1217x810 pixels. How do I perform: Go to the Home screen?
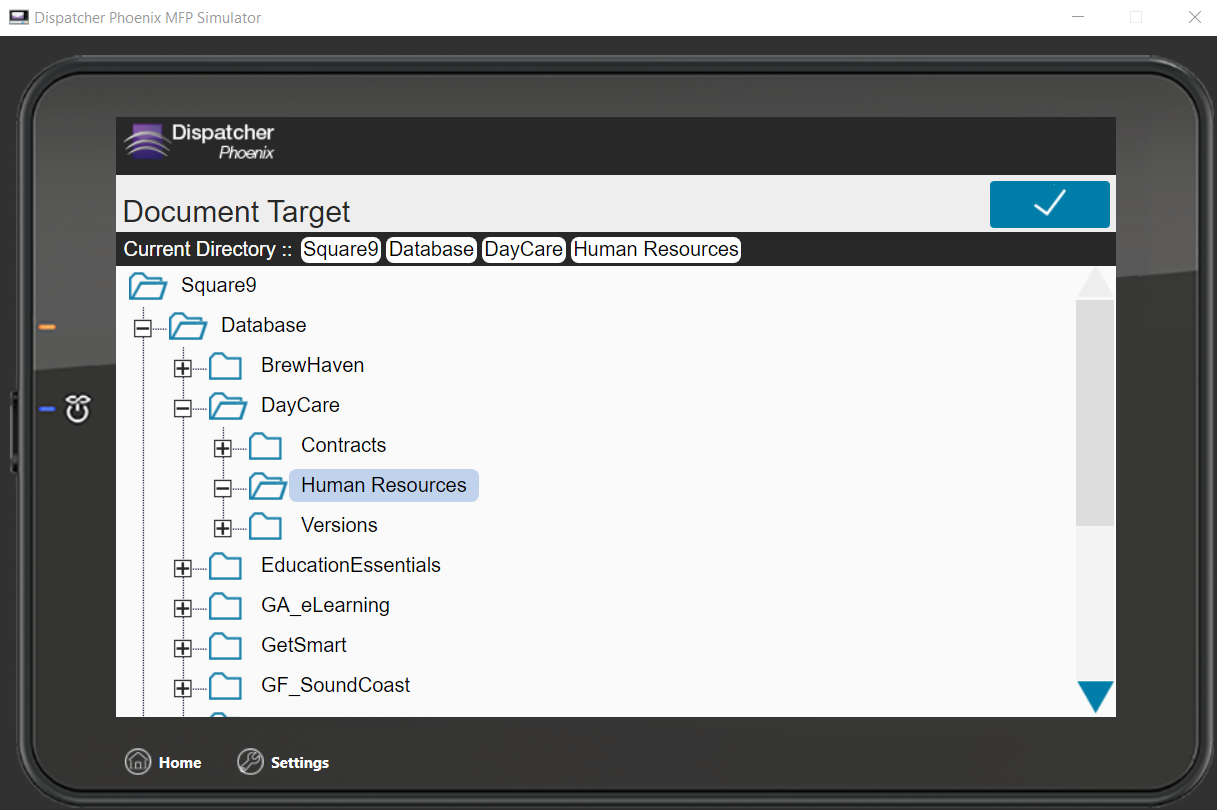pos(163,762)
